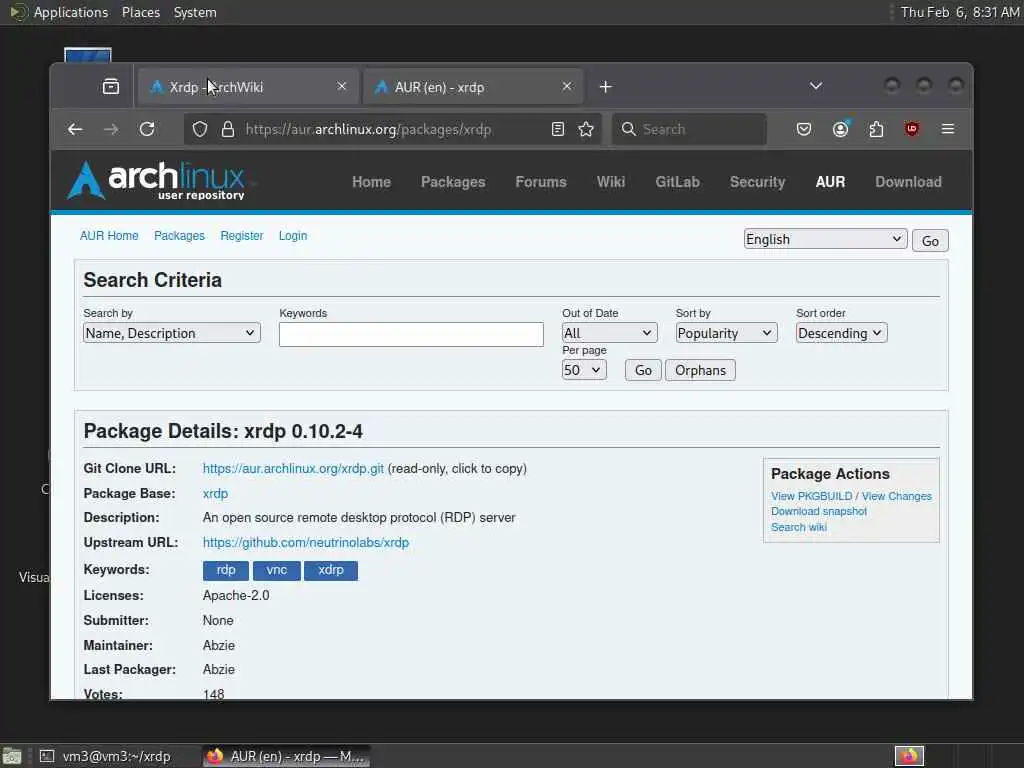Open the Sort by Popularity dropdown
The height and width of the screenshot is (768, 1024).
(x=726, y=333)
